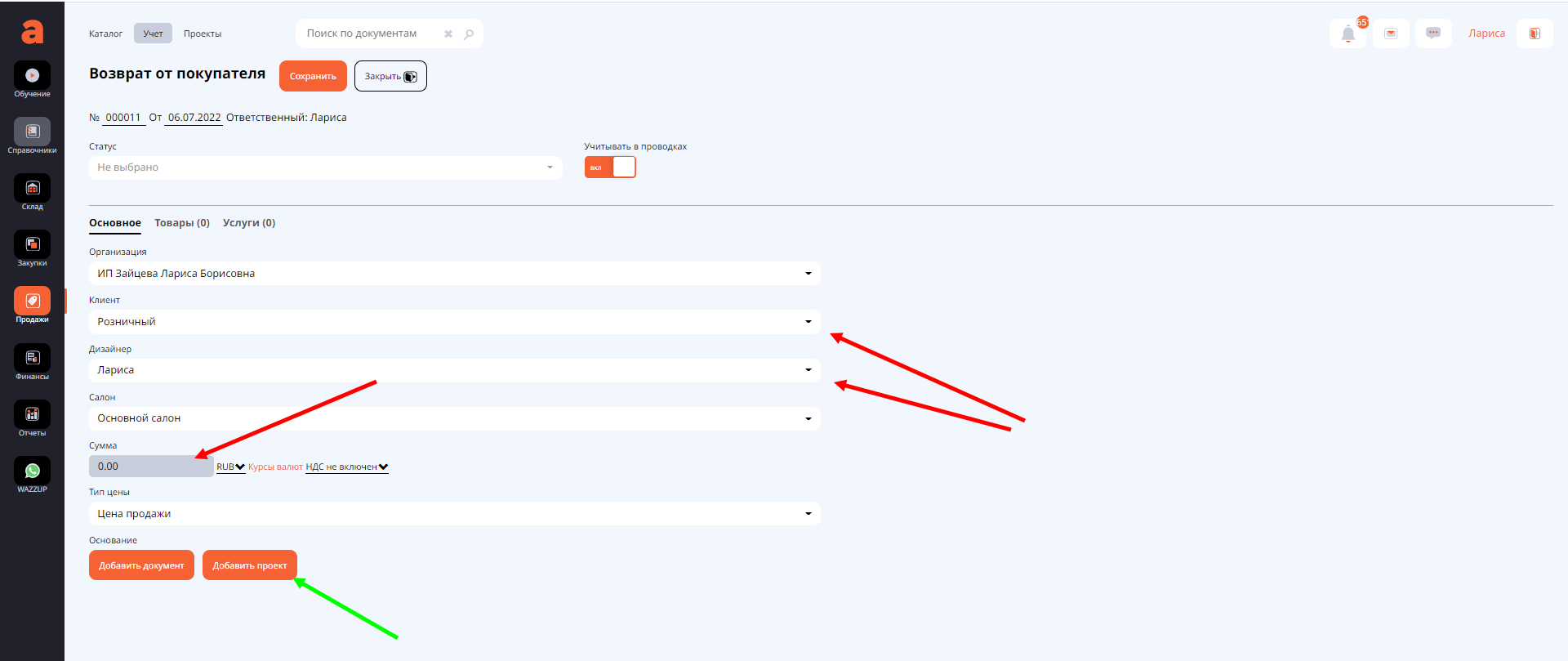The image size is (1568, 661).
Task: Switch to the Товары (0) tab
Action: click(x=182, y=223)
